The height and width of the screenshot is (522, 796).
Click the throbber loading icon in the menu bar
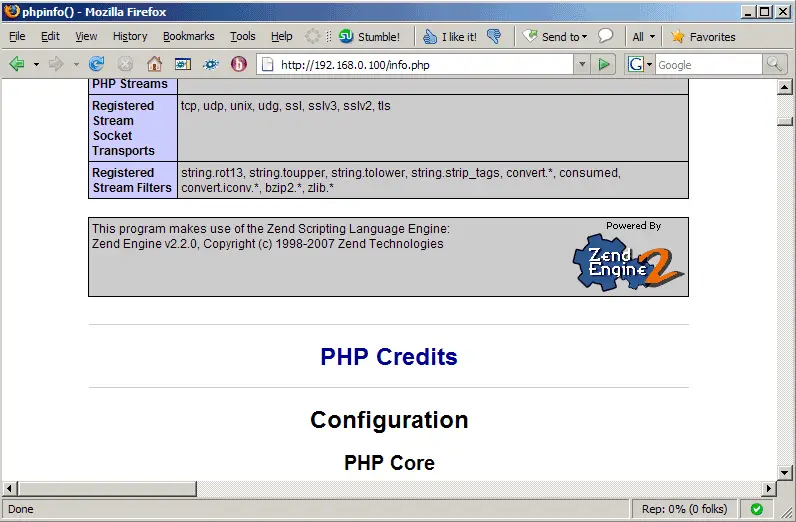click(x=312, y=36)
